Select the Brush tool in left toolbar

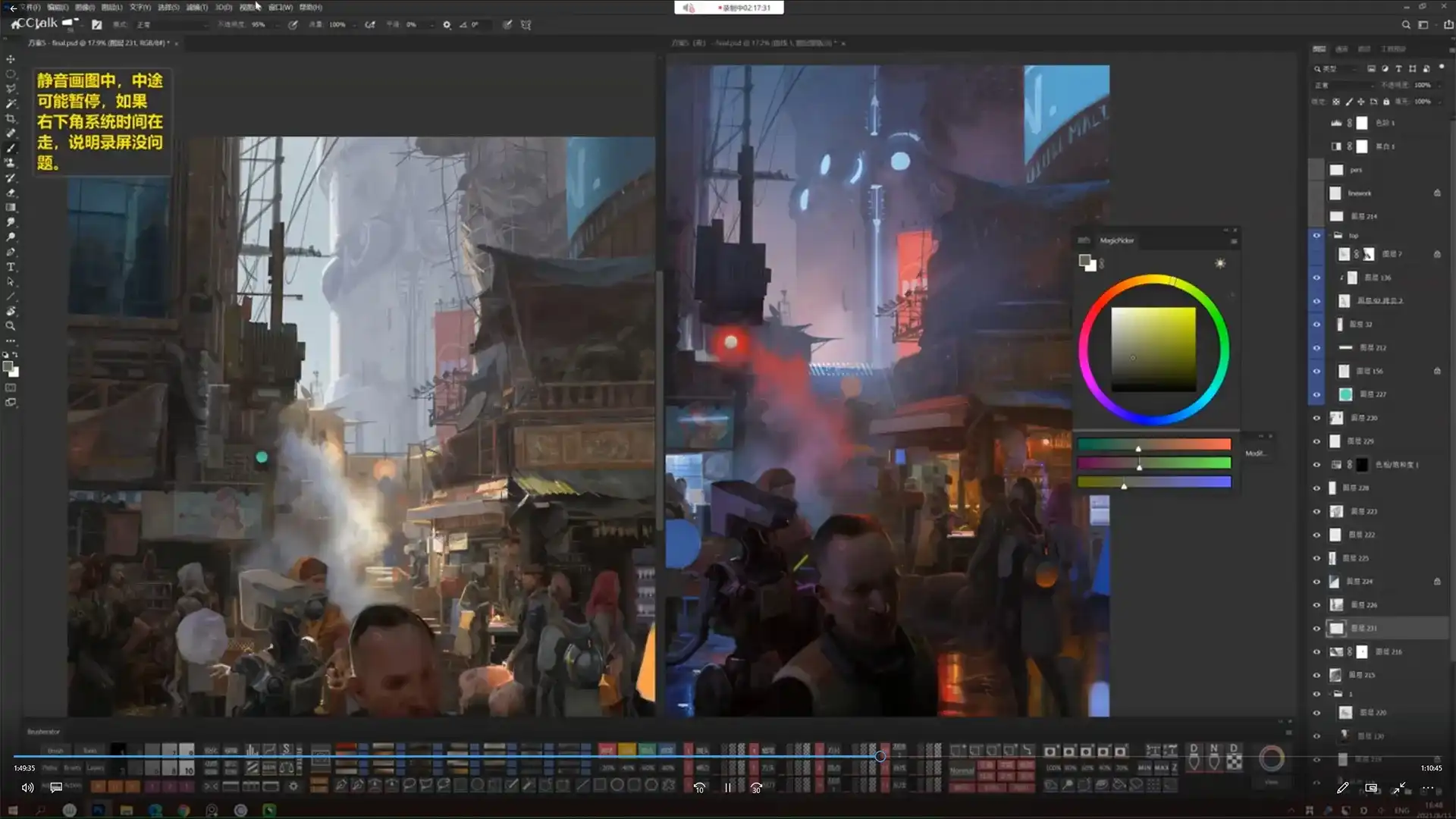[x=11, y=148]
